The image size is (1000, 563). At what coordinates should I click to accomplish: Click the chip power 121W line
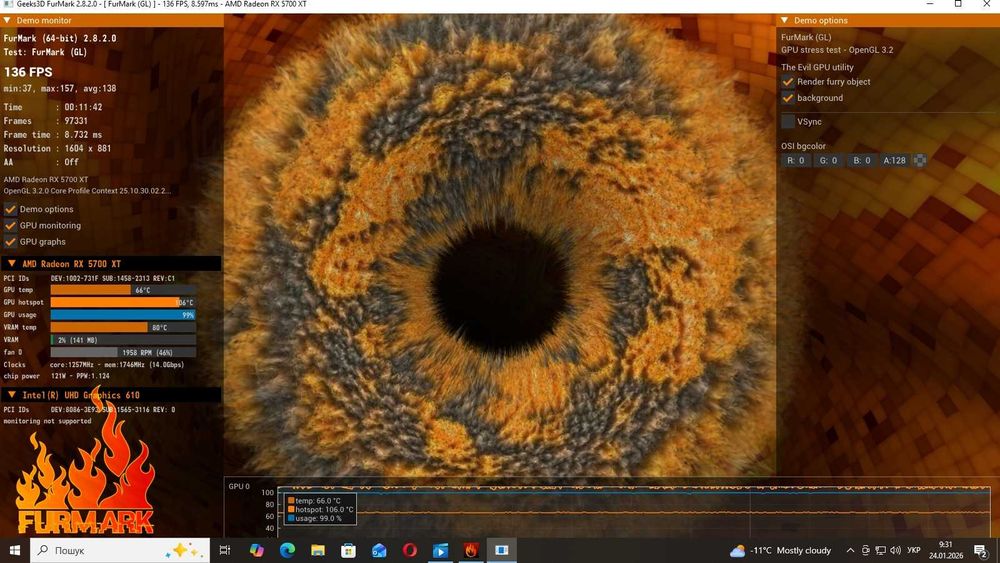point(56,376)
